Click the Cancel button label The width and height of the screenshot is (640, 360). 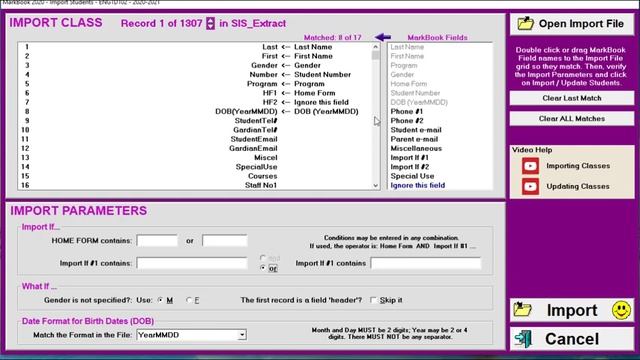point(572,339)
